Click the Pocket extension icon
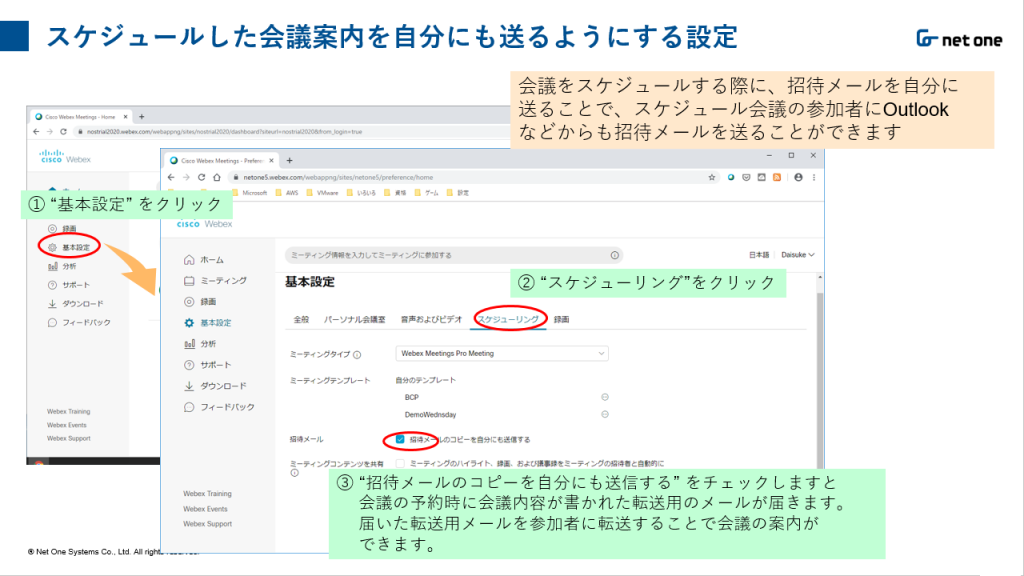The image size is (1024, 576). tap(746, 177)
